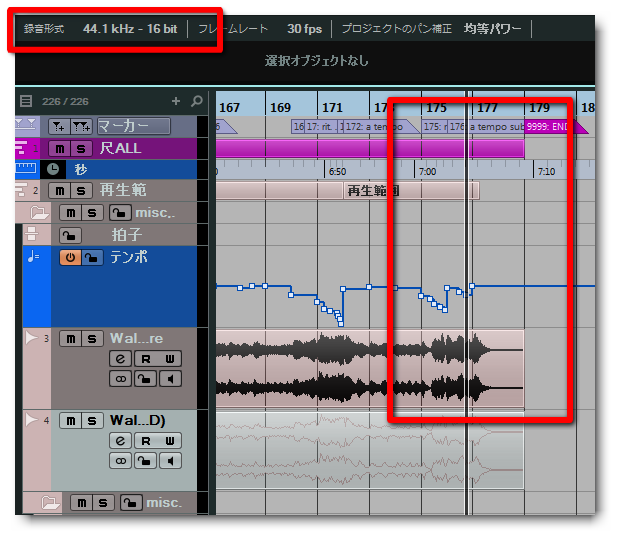Solo the bottom misc. folder track
The height and width of the screenshot is (542, 622).
(103, 503)
